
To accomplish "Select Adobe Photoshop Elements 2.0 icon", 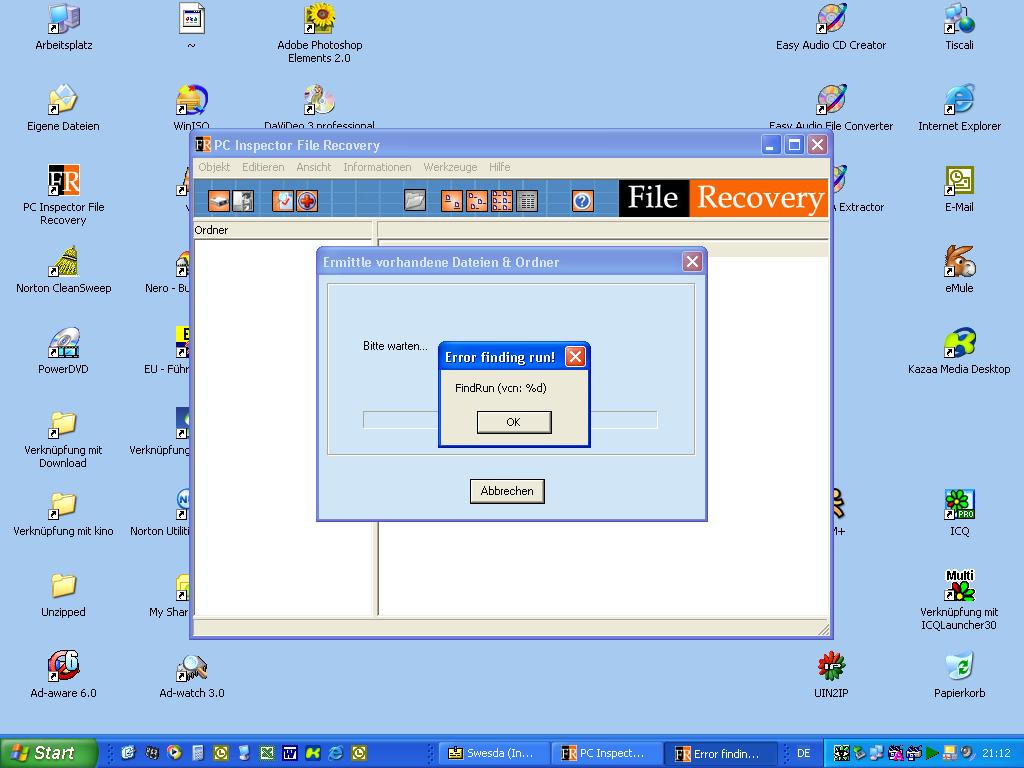I will tap(319, 34).
